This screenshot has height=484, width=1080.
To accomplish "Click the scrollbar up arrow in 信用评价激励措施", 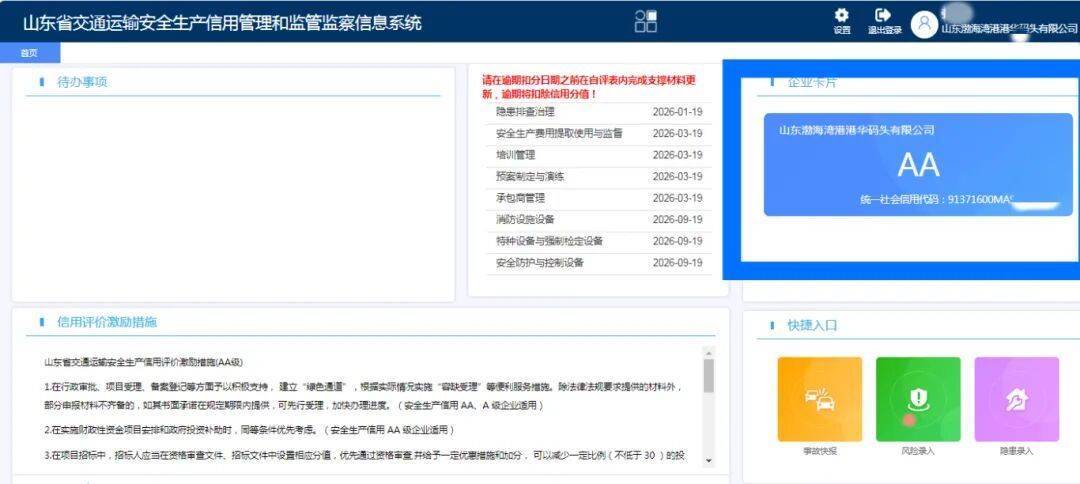I will [x=709, y=352].
